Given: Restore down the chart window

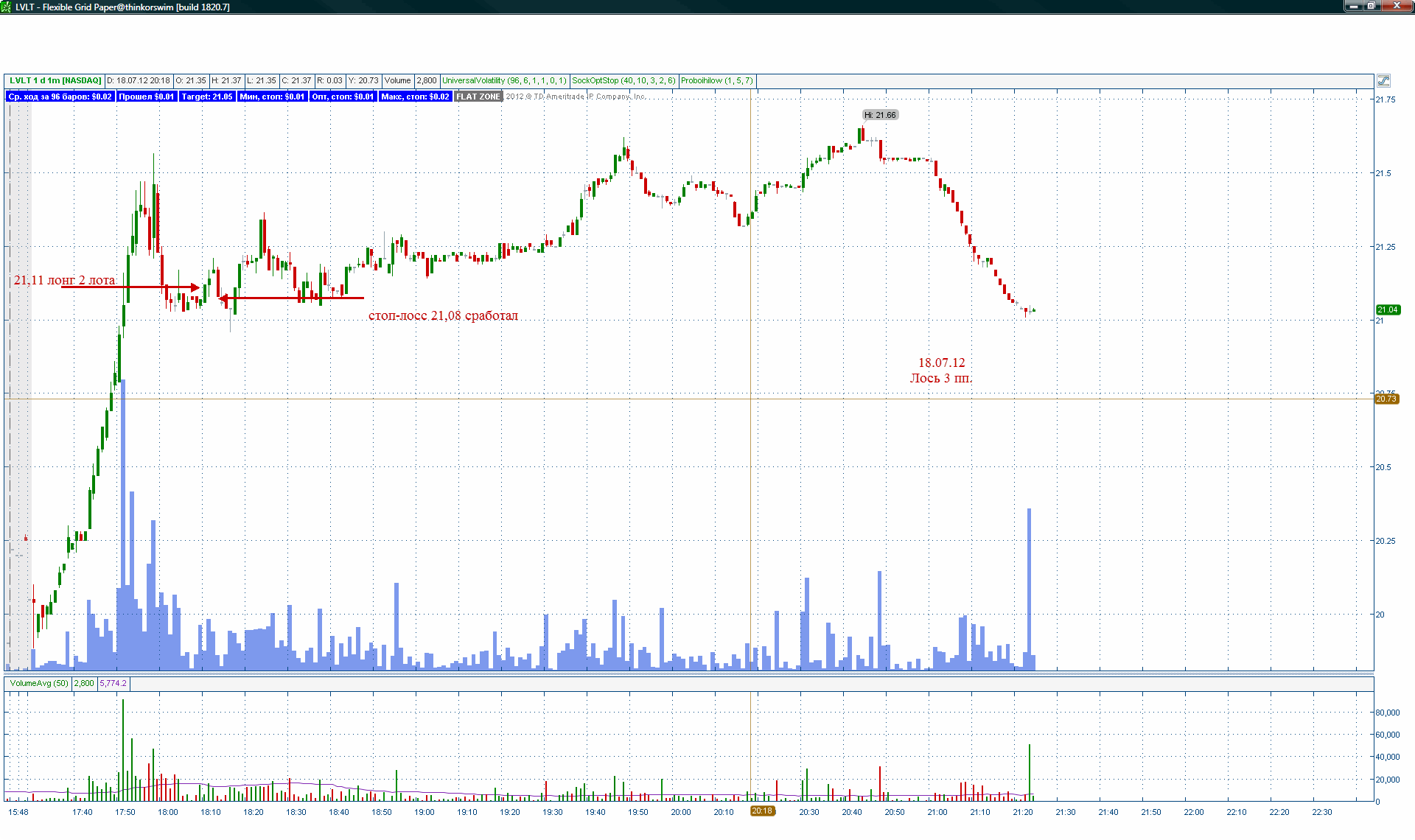Looking at the screenshot, I should tap(1372, 6).
